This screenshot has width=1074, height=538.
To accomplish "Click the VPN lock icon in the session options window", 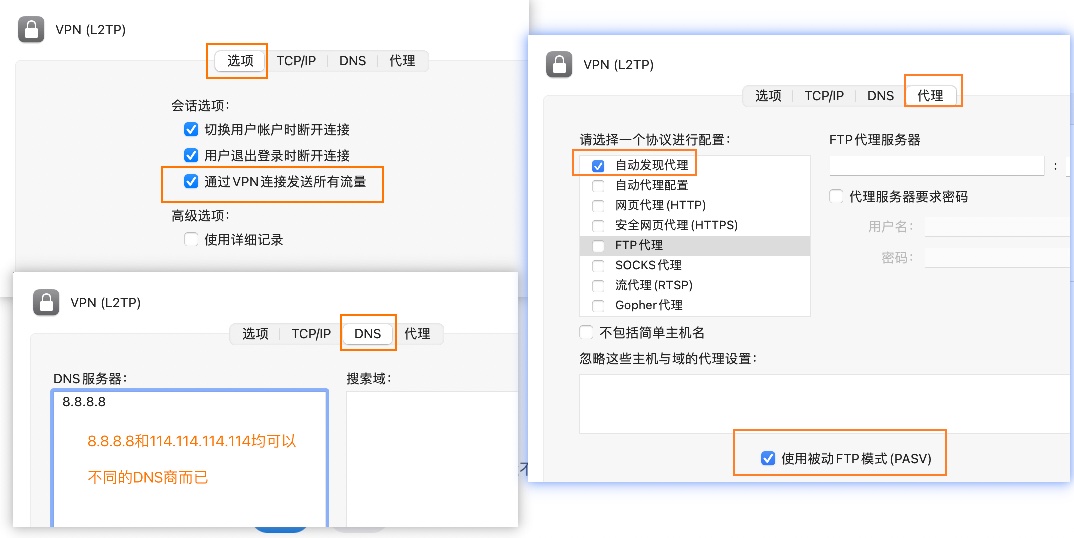I will coord(31,30).
